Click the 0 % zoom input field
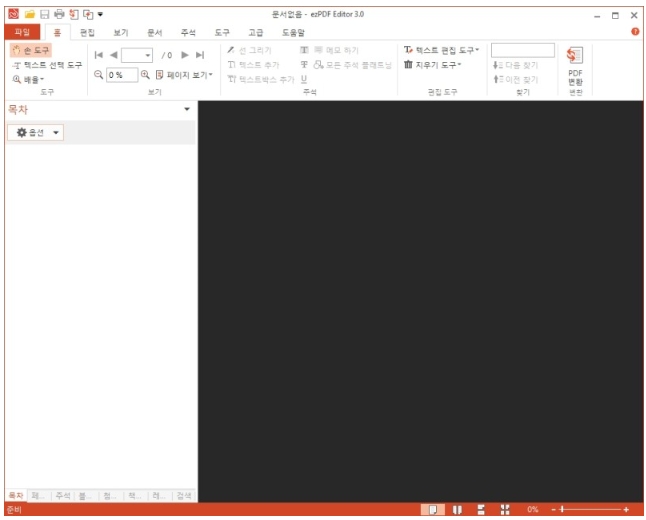Image resolution: width=646 pixels, height=520 pixels. [x=122, y=75]
